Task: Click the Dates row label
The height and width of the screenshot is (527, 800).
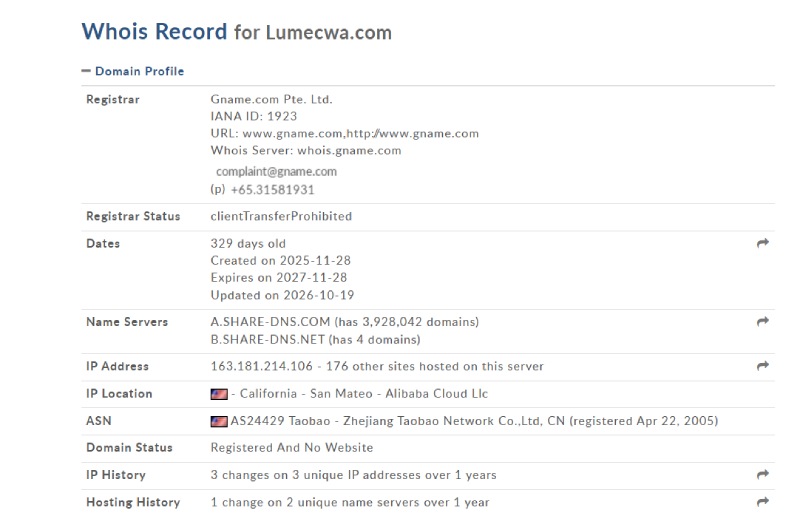Action: pos(103,243)
